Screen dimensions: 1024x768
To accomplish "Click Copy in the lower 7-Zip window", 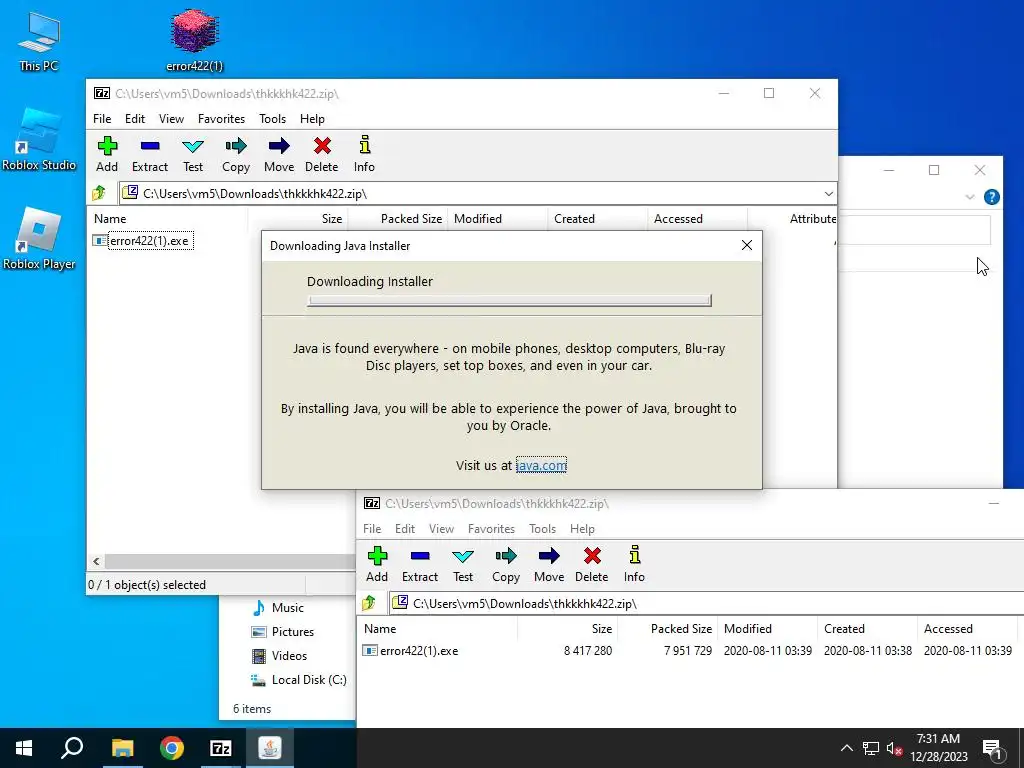I will 506,565.
